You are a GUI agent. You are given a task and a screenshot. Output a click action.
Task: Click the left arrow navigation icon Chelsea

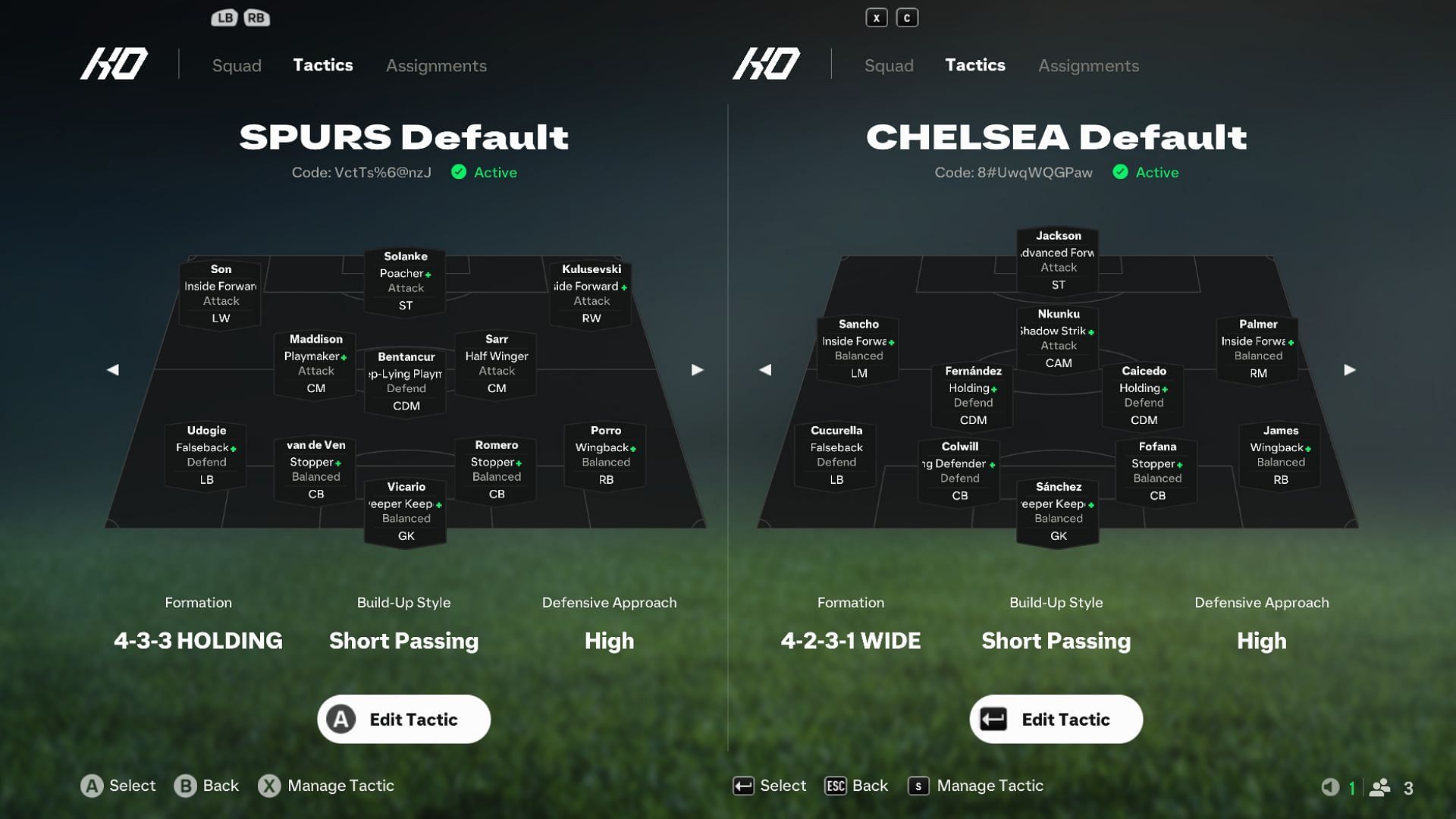pos(764,371)
